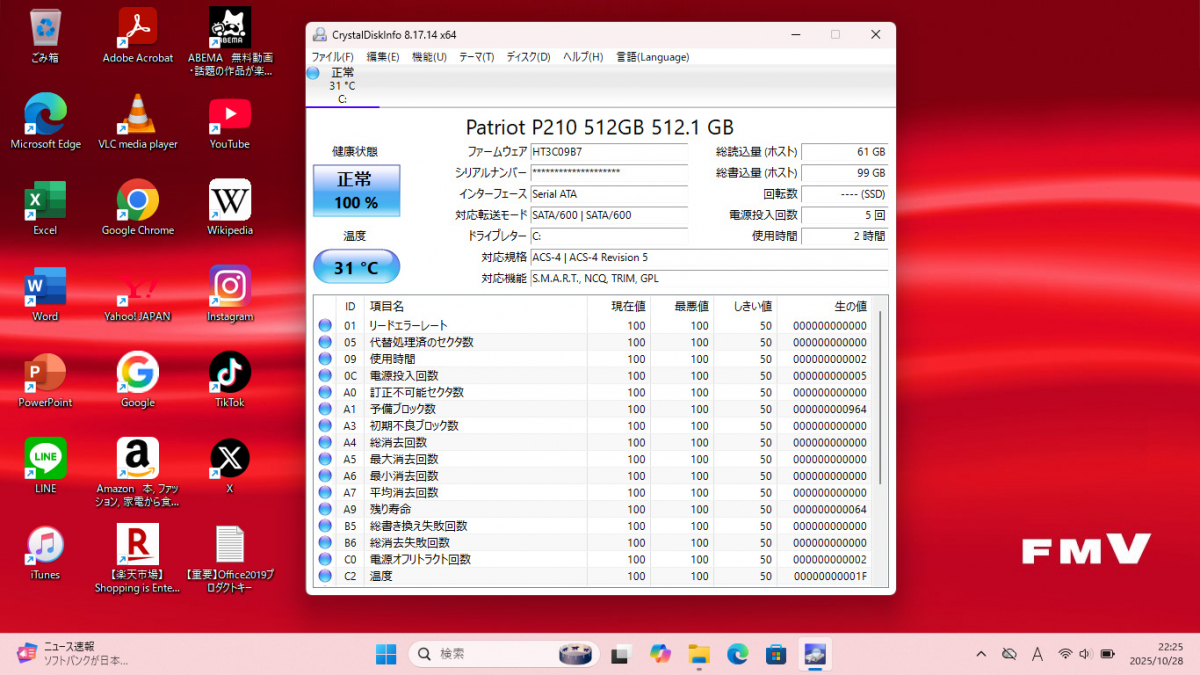This screenshot has width=1200, height=675.
Task: Open the File Explorer taskbar icon
Action: tap(699, 654)
